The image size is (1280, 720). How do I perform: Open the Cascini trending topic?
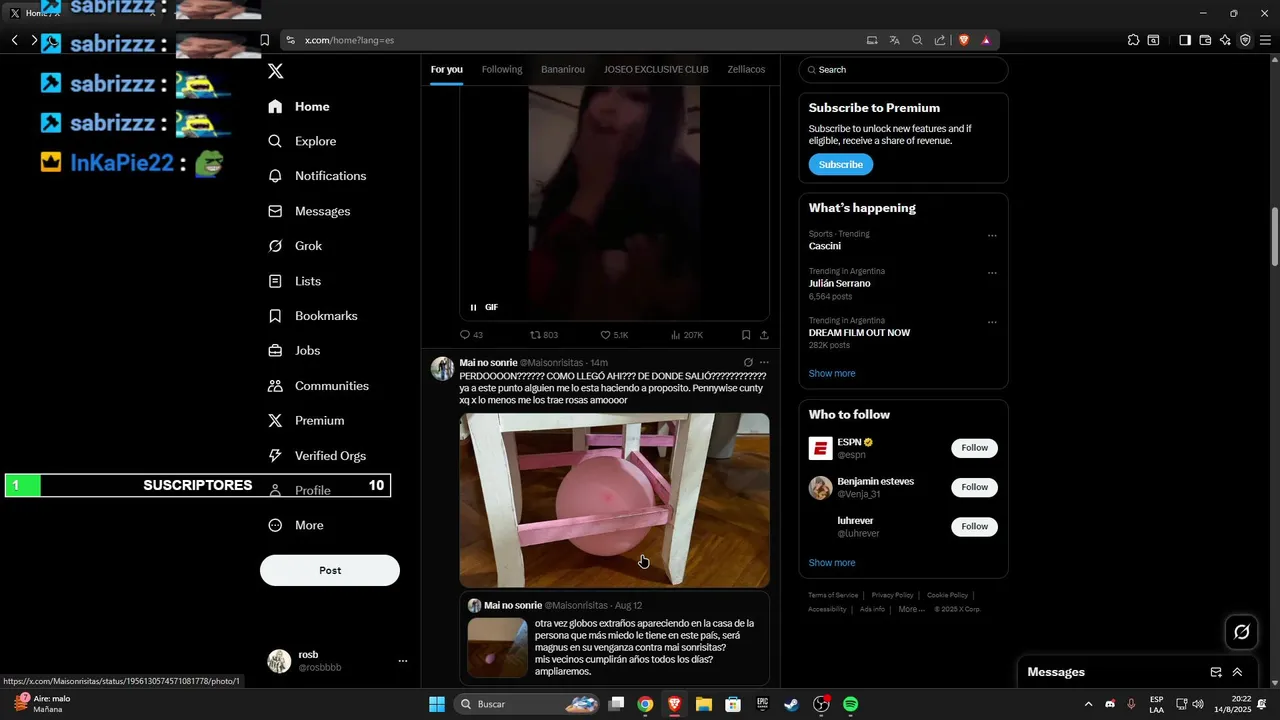point(825,246)
